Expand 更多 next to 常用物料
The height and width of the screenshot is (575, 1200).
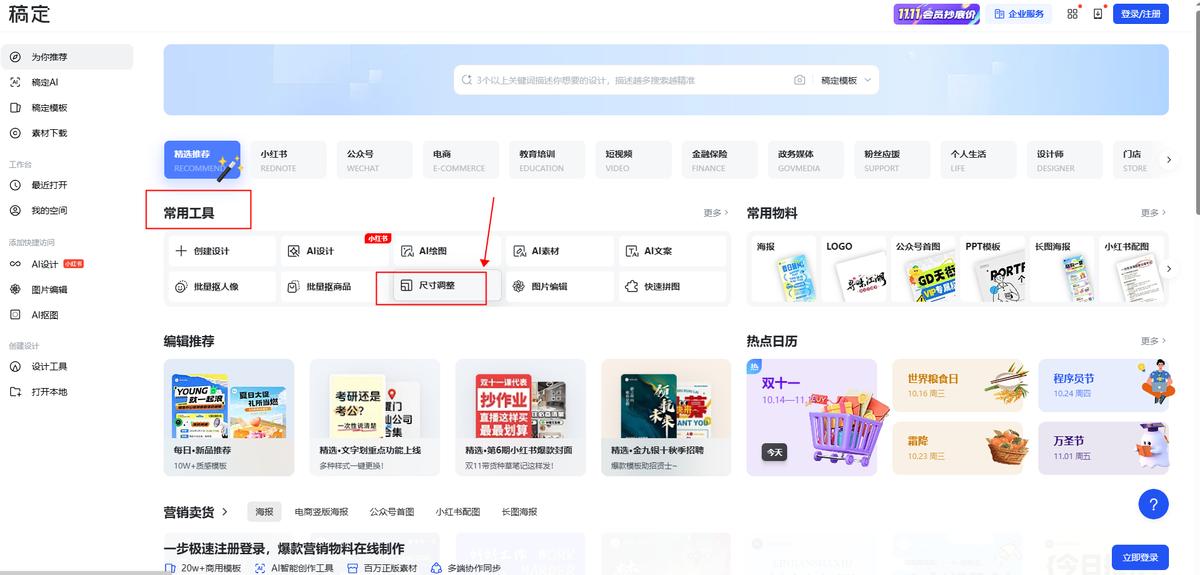pos(1153,213)
